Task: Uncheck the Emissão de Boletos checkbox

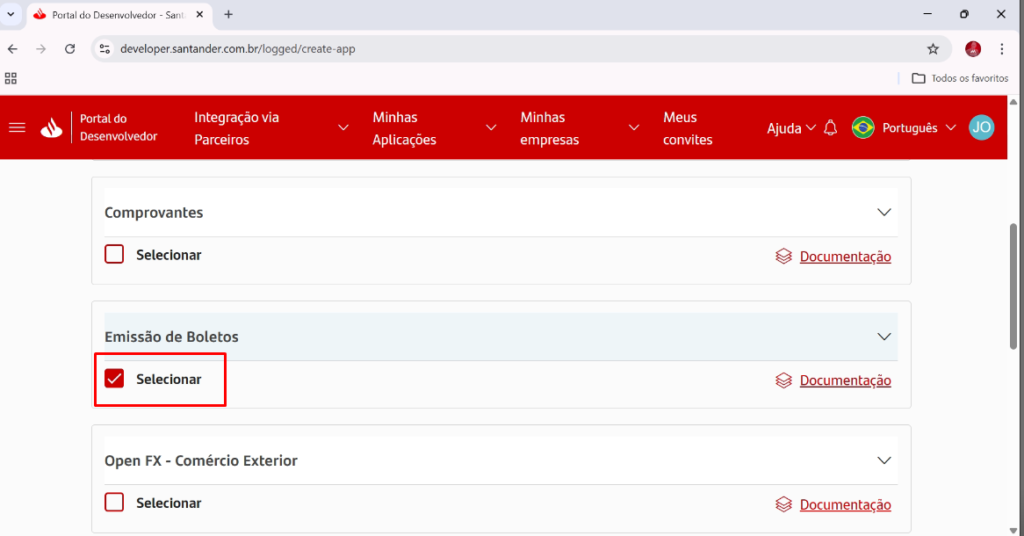Action: tap(115, 379)
